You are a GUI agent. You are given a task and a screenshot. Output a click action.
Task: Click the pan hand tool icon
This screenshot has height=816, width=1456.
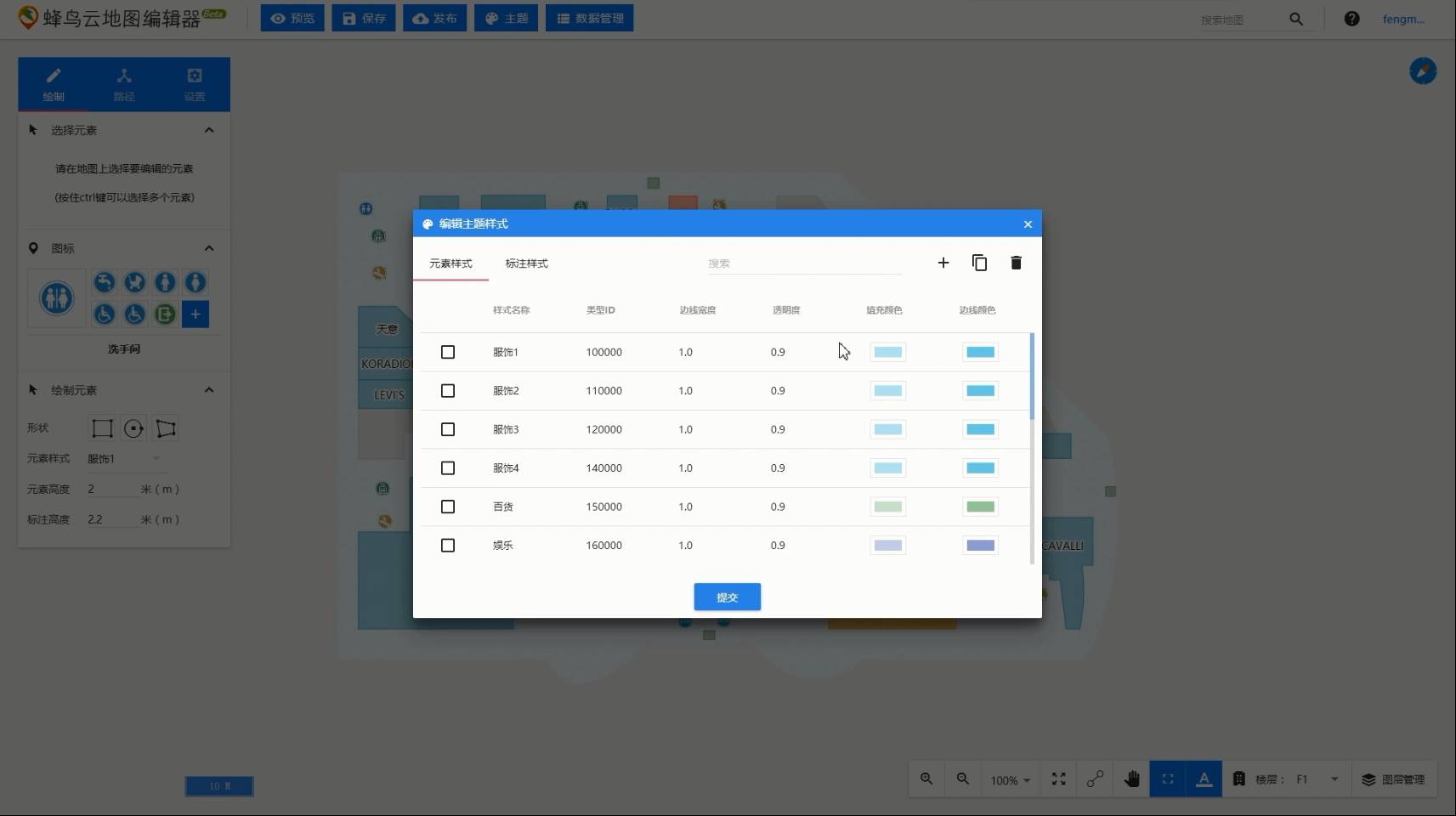click(x=1131, y=779)
